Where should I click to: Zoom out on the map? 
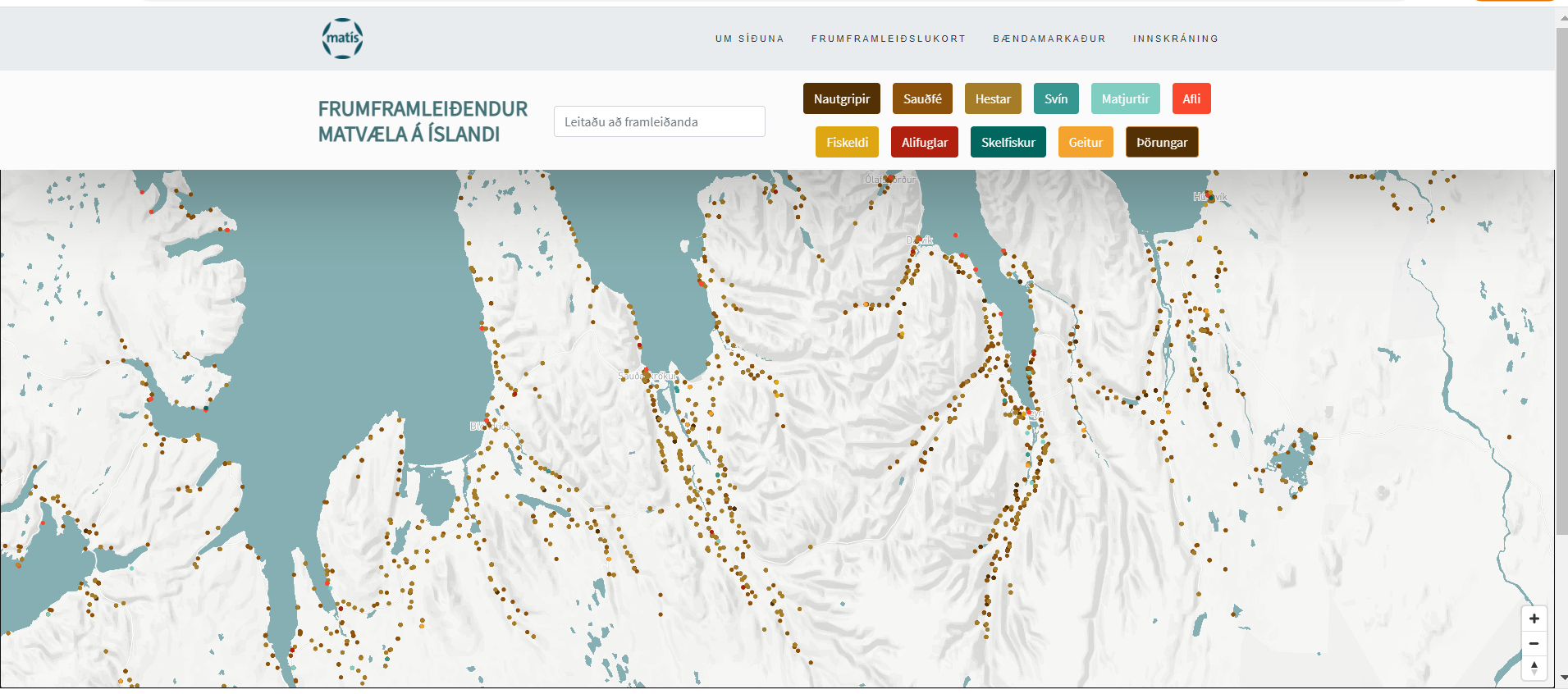click(1534, 643)
